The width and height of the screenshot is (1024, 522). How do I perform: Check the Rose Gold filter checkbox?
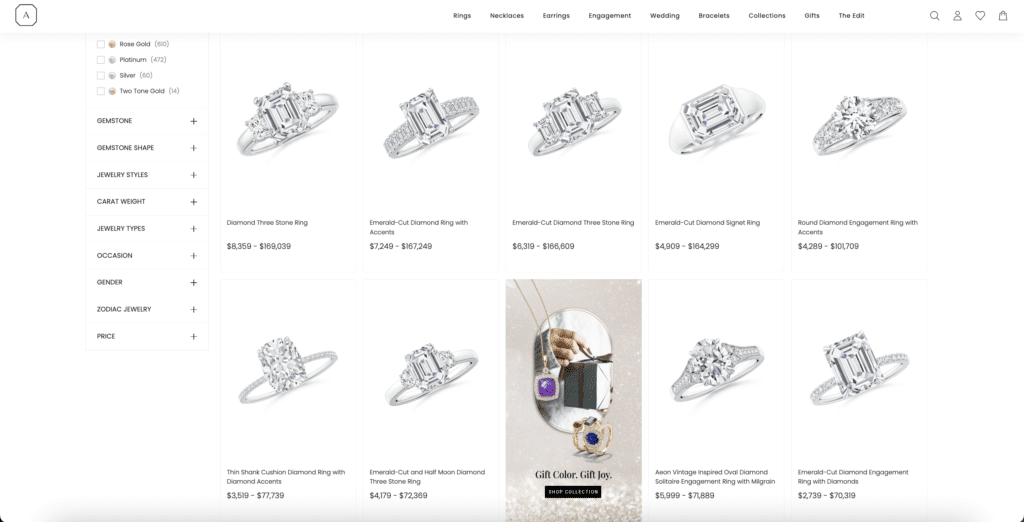pyautogui.click(x=101, y=44)
